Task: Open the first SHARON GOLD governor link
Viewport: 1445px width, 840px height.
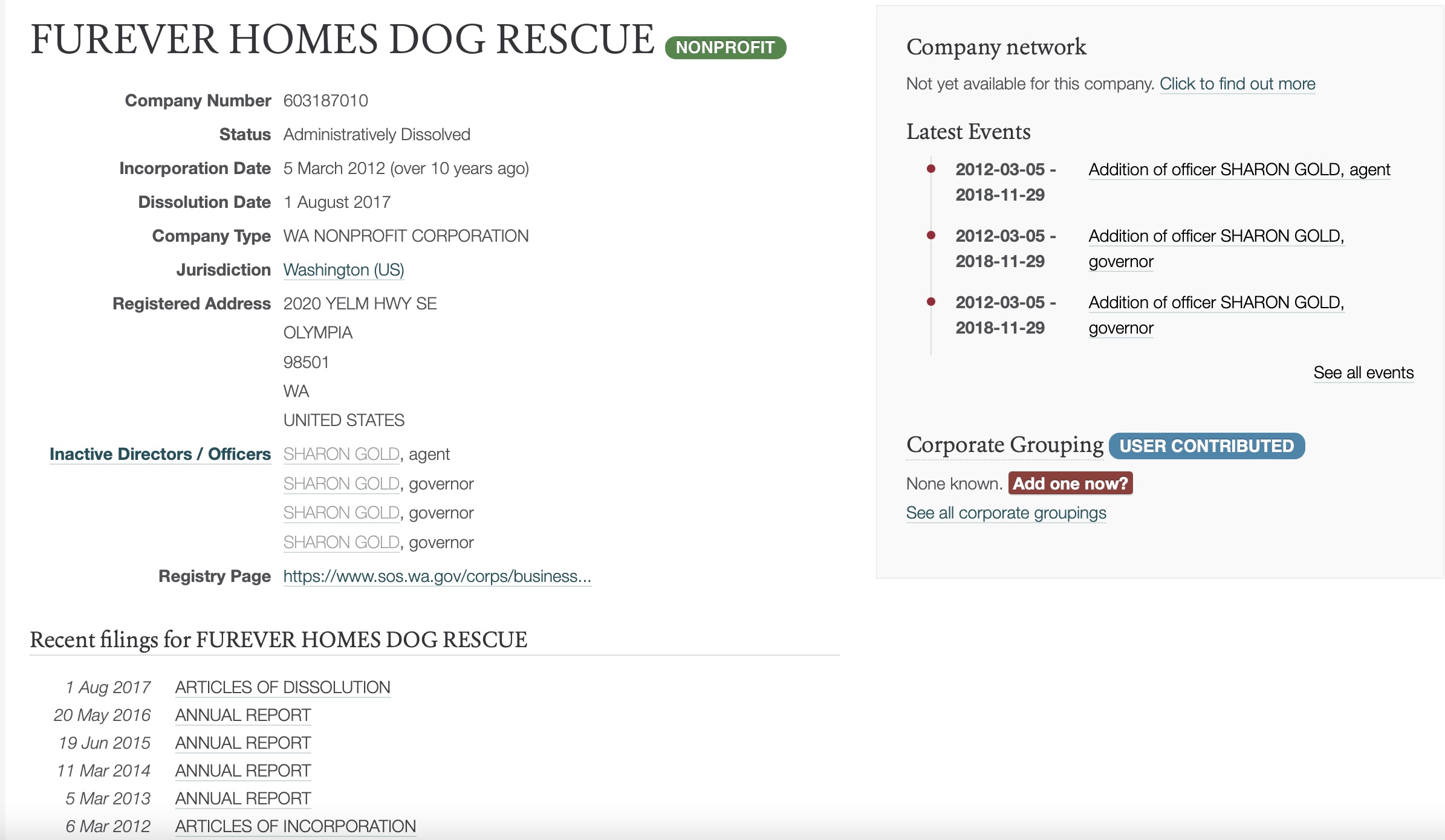Action: [x=342, y=483]
